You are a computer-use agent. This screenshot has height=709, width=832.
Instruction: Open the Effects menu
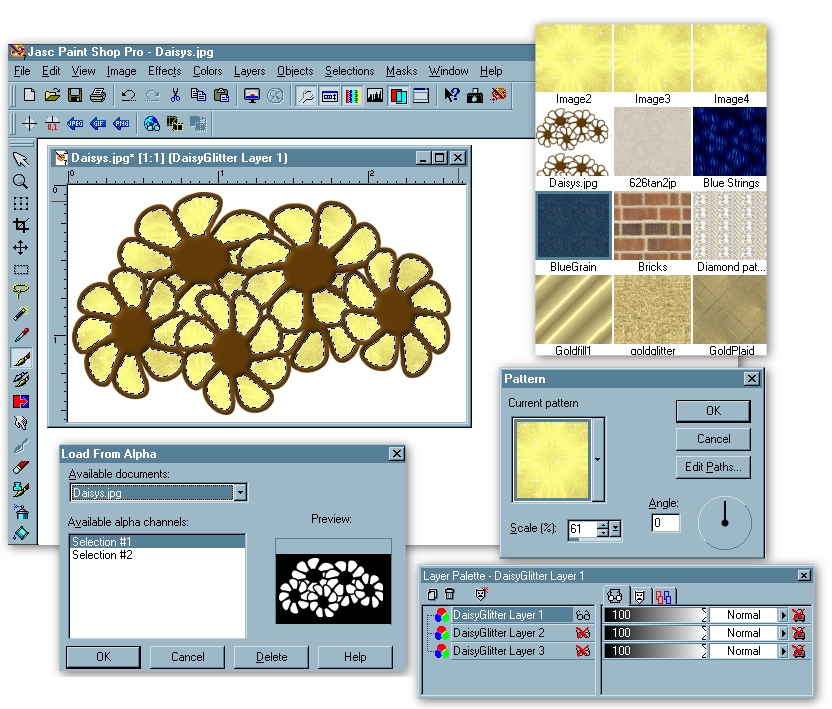tap(164, 71)
